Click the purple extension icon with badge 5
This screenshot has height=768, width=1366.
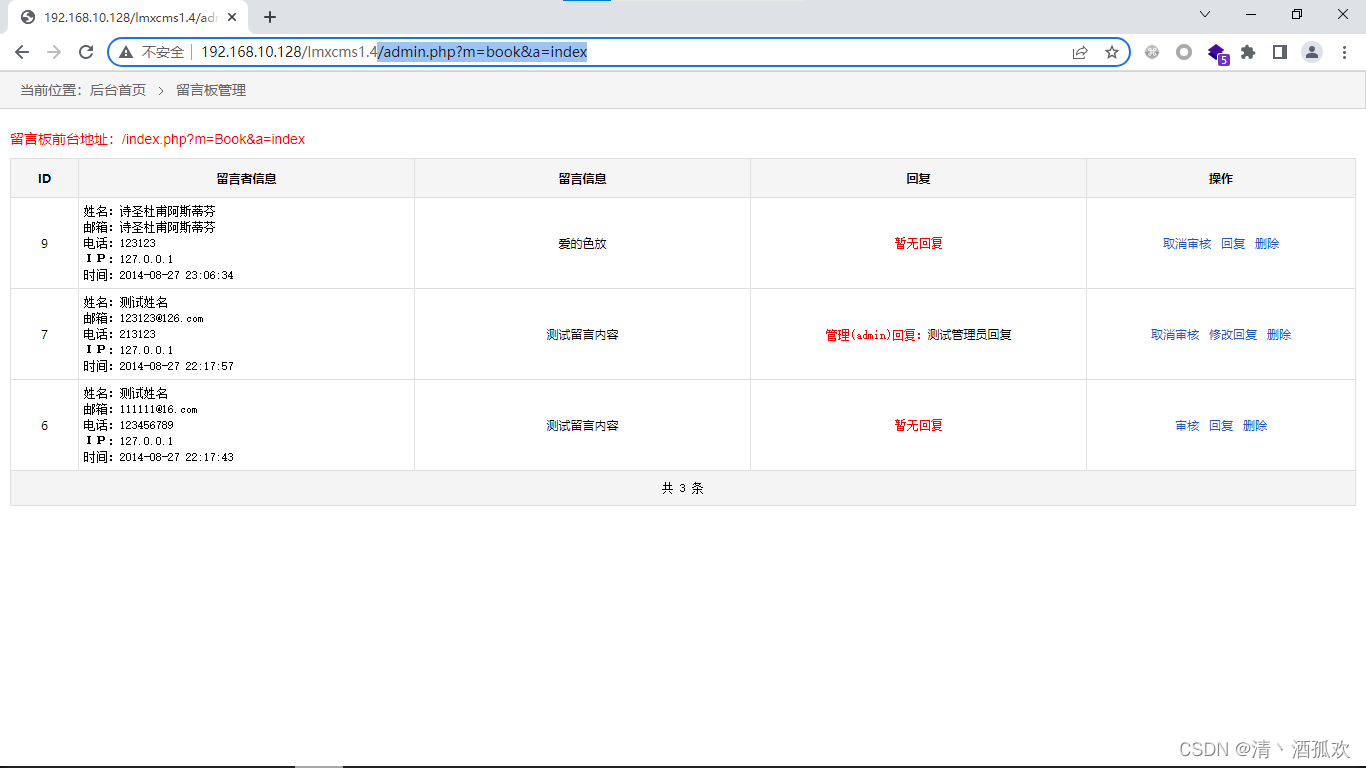[1216, 52]
